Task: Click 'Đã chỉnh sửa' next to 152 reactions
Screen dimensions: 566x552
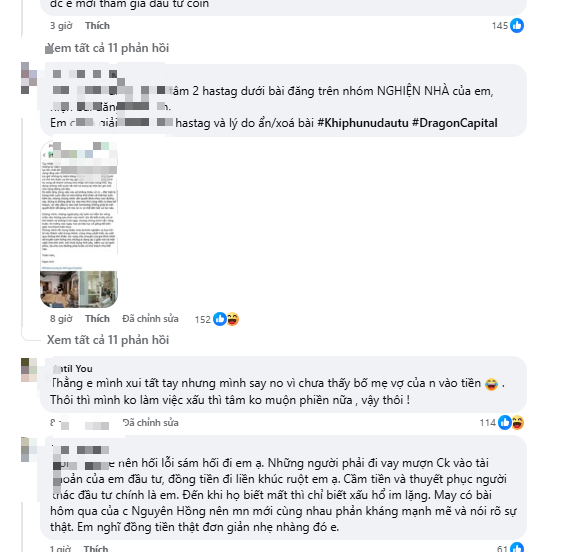Action: (150, 319)
